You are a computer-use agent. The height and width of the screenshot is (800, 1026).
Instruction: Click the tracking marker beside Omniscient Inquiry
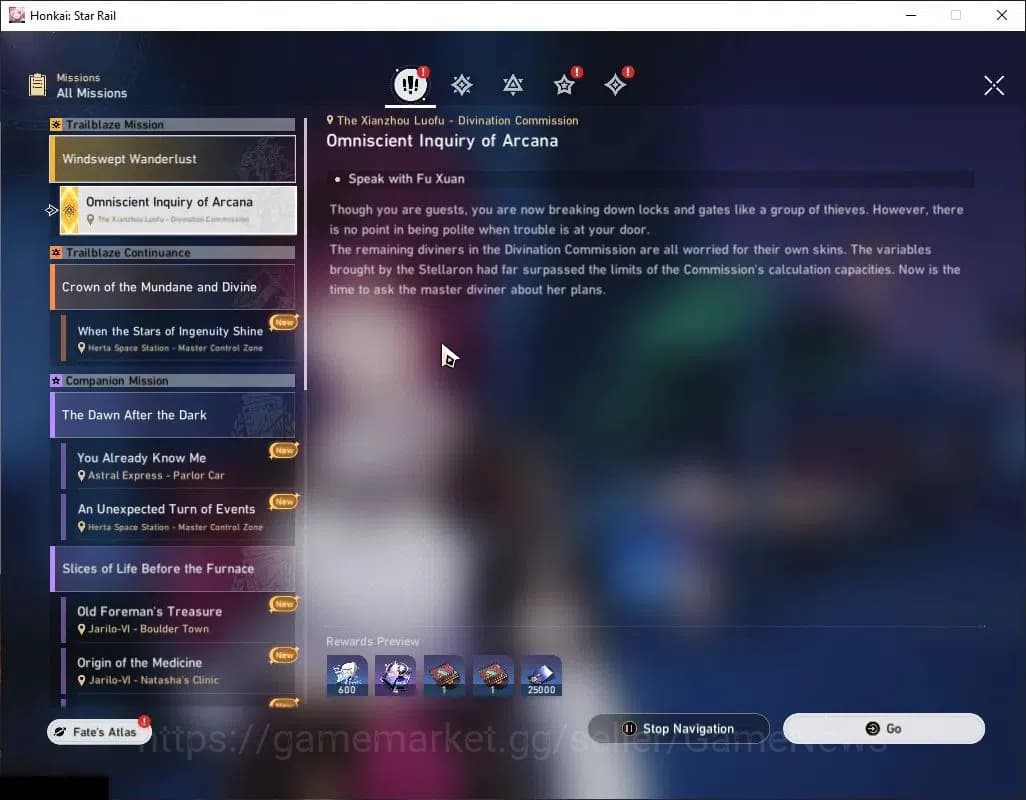(x=52, y=210)
